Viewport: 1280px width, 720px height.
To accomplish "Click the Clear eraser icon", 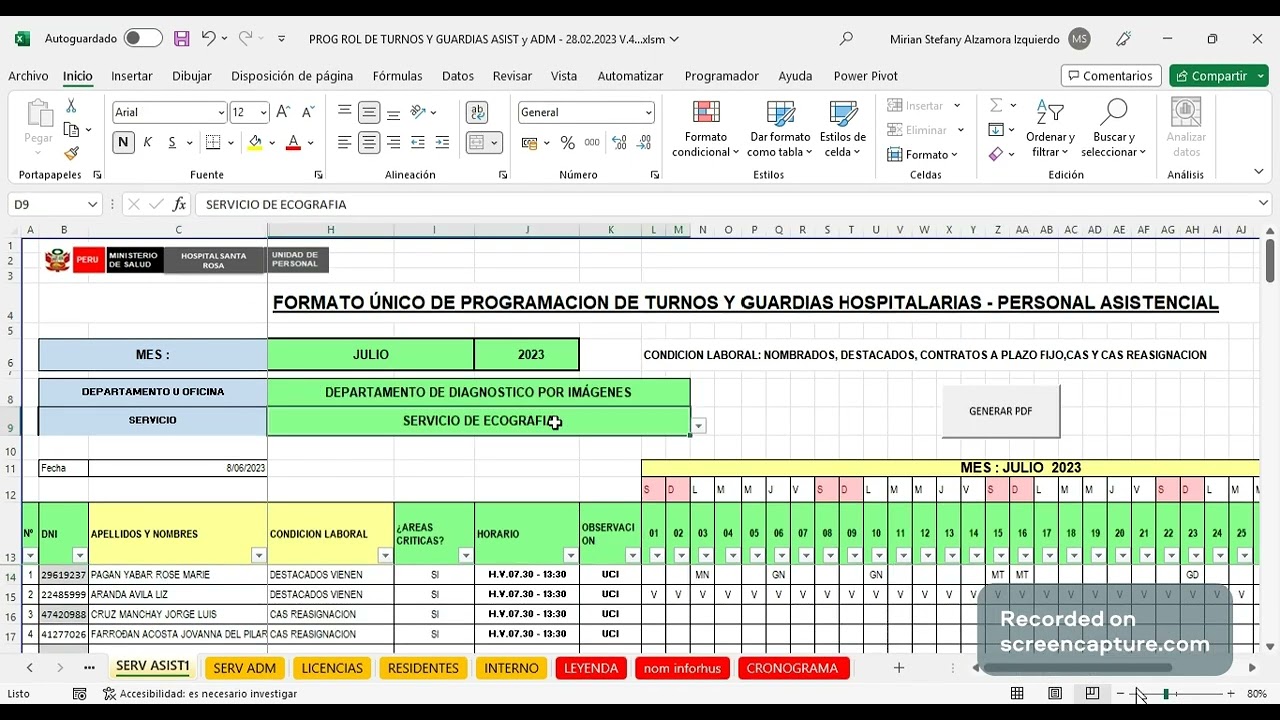I will click(996, 154).
